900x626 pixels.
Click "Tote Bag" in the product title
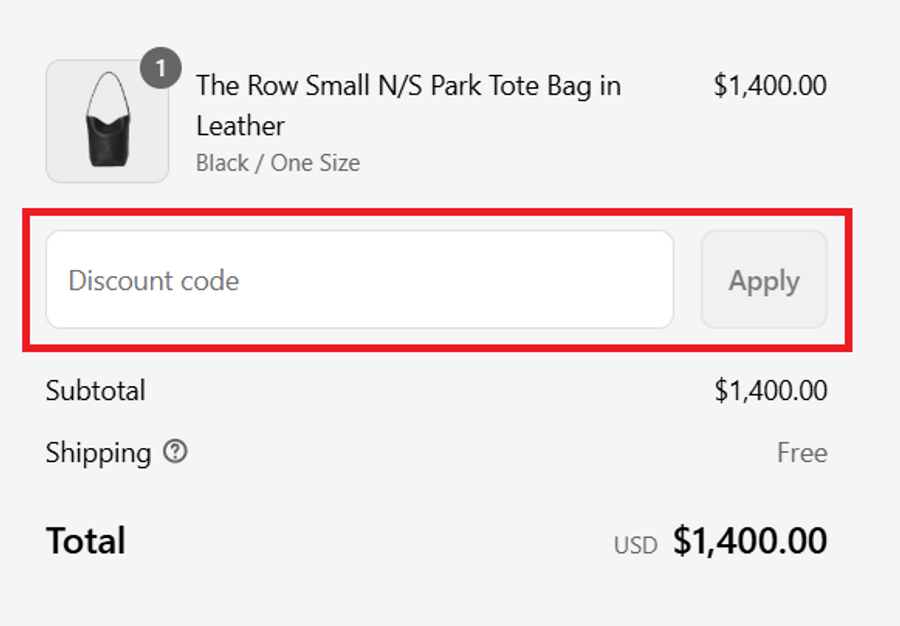coord(540,86)
